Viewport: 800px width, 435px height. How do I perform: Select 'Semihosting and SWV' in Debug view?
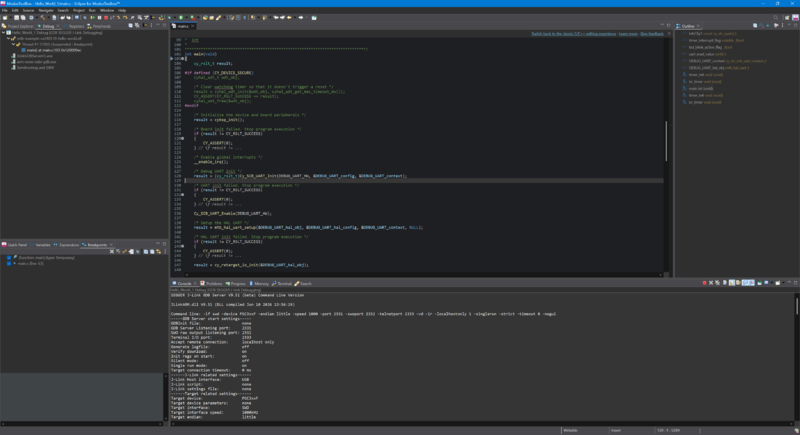[32, 67]
